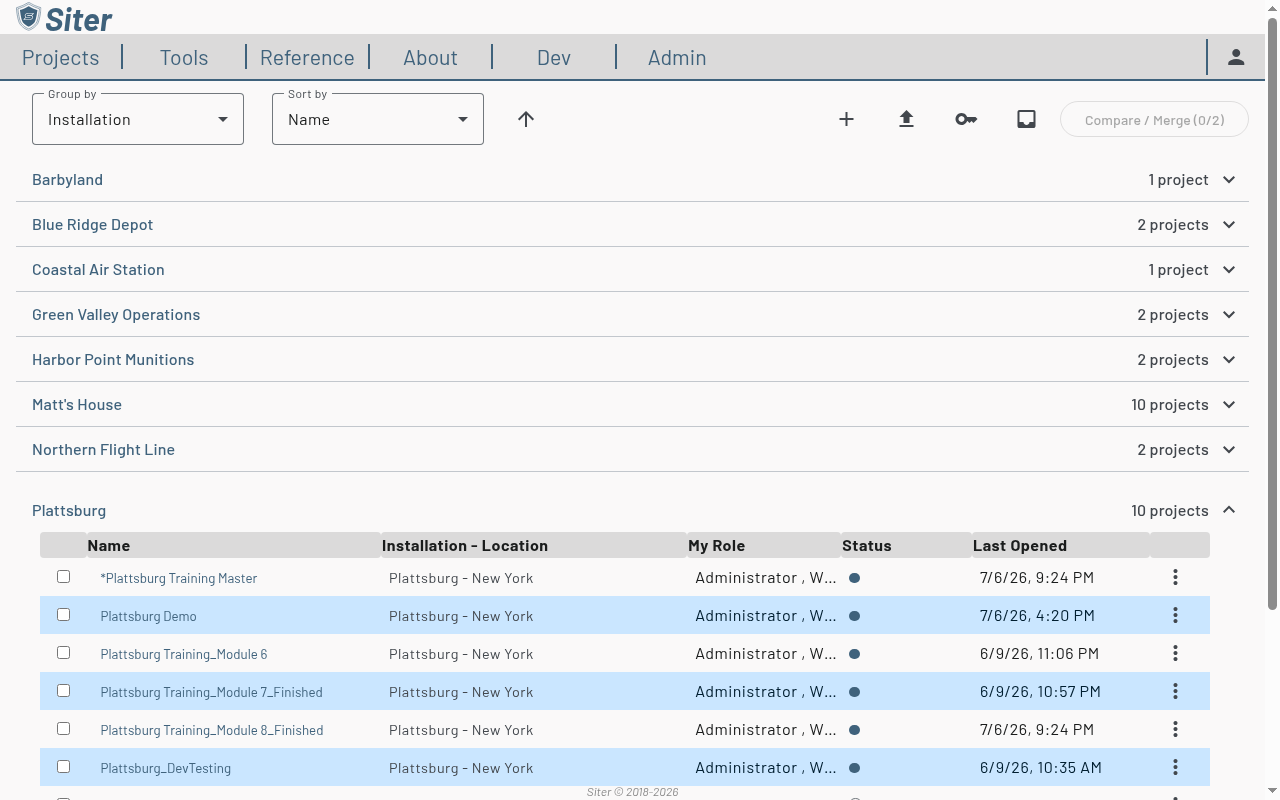Open the Reference menu
Viewport: 1280px width, 800px height.
click(307, 57)
